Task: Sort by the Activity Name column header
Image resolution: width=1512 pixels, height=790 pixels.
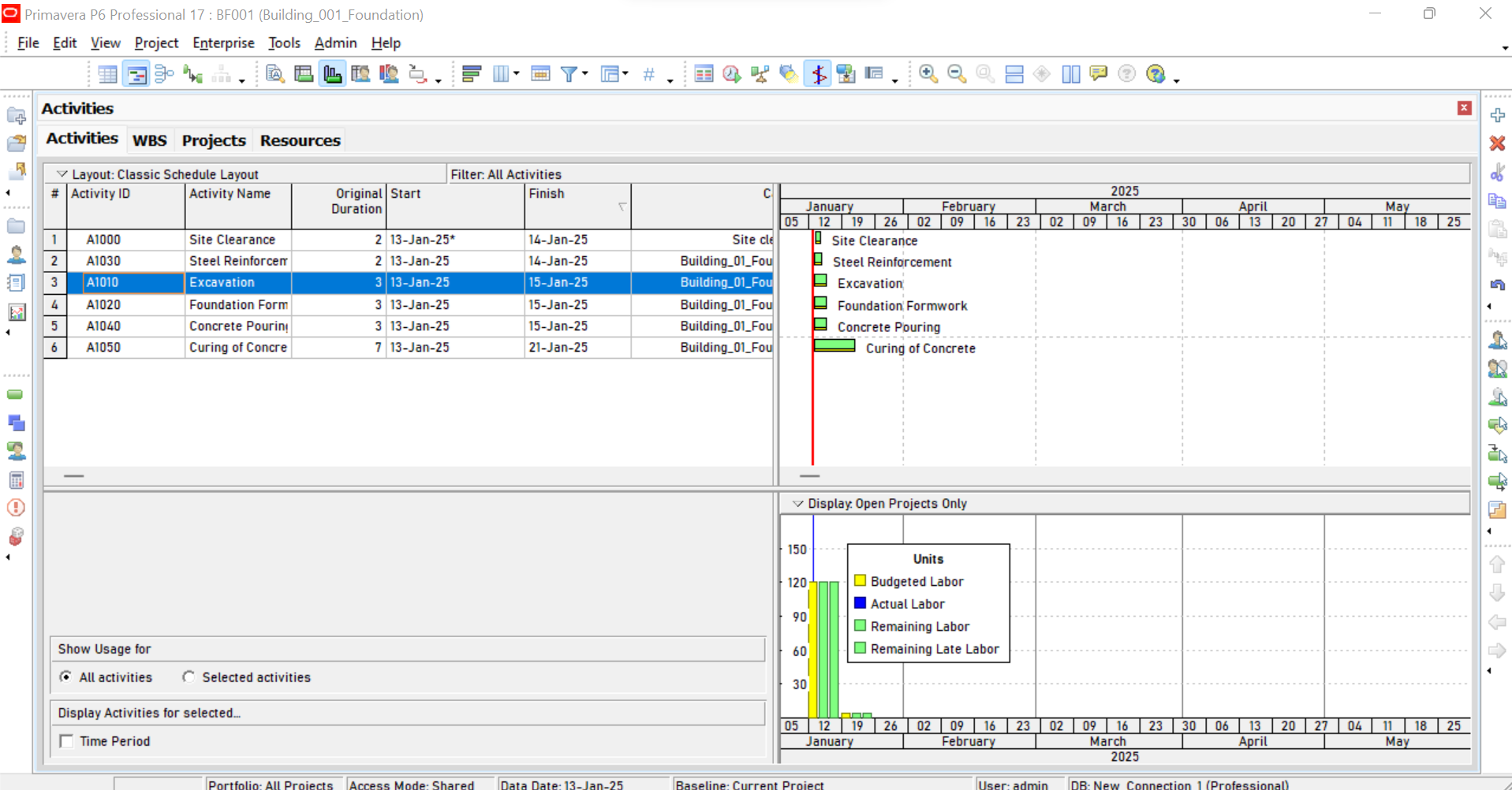Action: [x=239, y=206]
